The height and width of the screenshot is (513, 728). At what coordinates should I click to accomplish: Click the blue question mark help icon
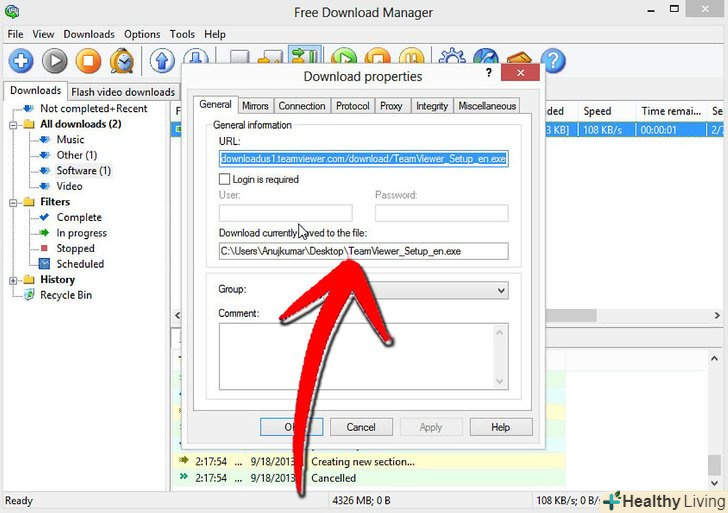553,61
